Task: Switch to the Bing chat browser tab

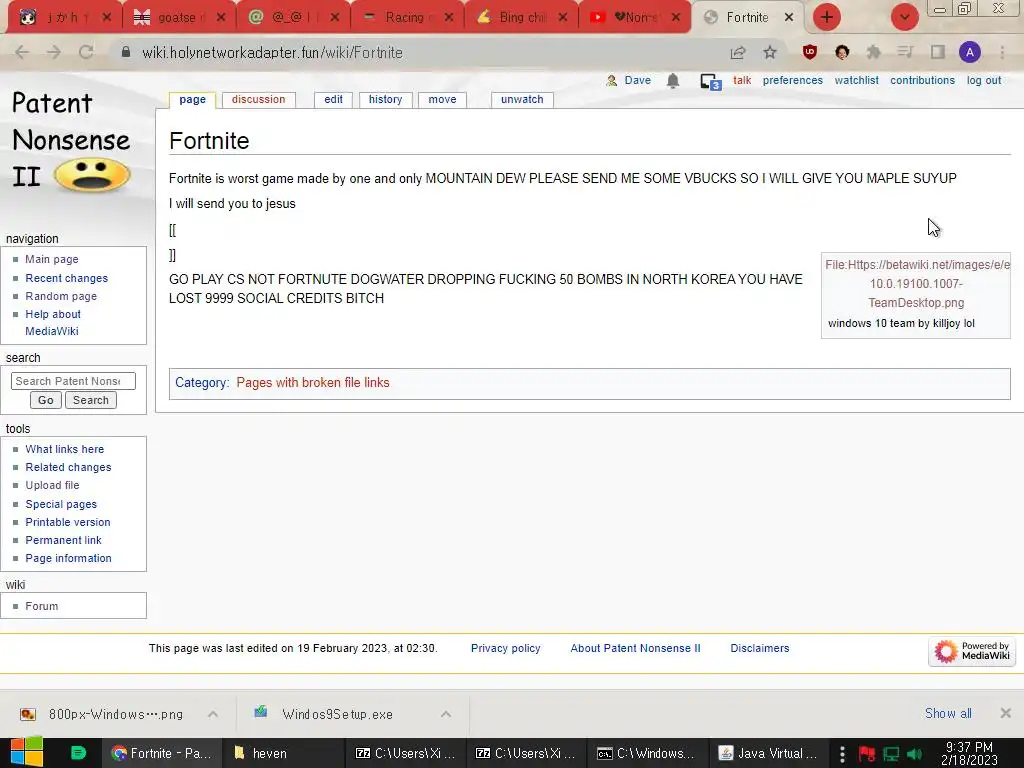Action: [x=520, y=18]
